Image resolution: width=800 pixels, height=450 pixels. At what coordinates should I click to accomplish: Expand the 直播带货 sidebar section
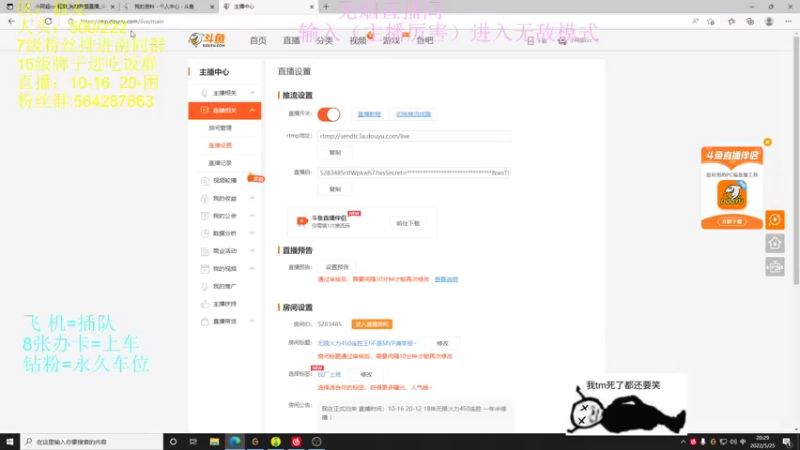point(252,321)
